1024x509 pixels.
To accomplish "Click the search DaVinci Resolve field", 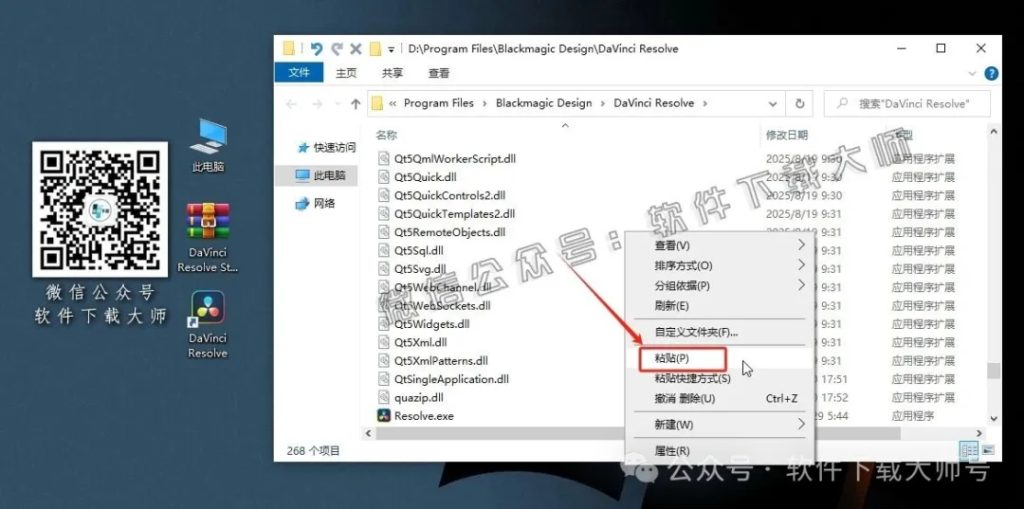I will coord(907,104).
